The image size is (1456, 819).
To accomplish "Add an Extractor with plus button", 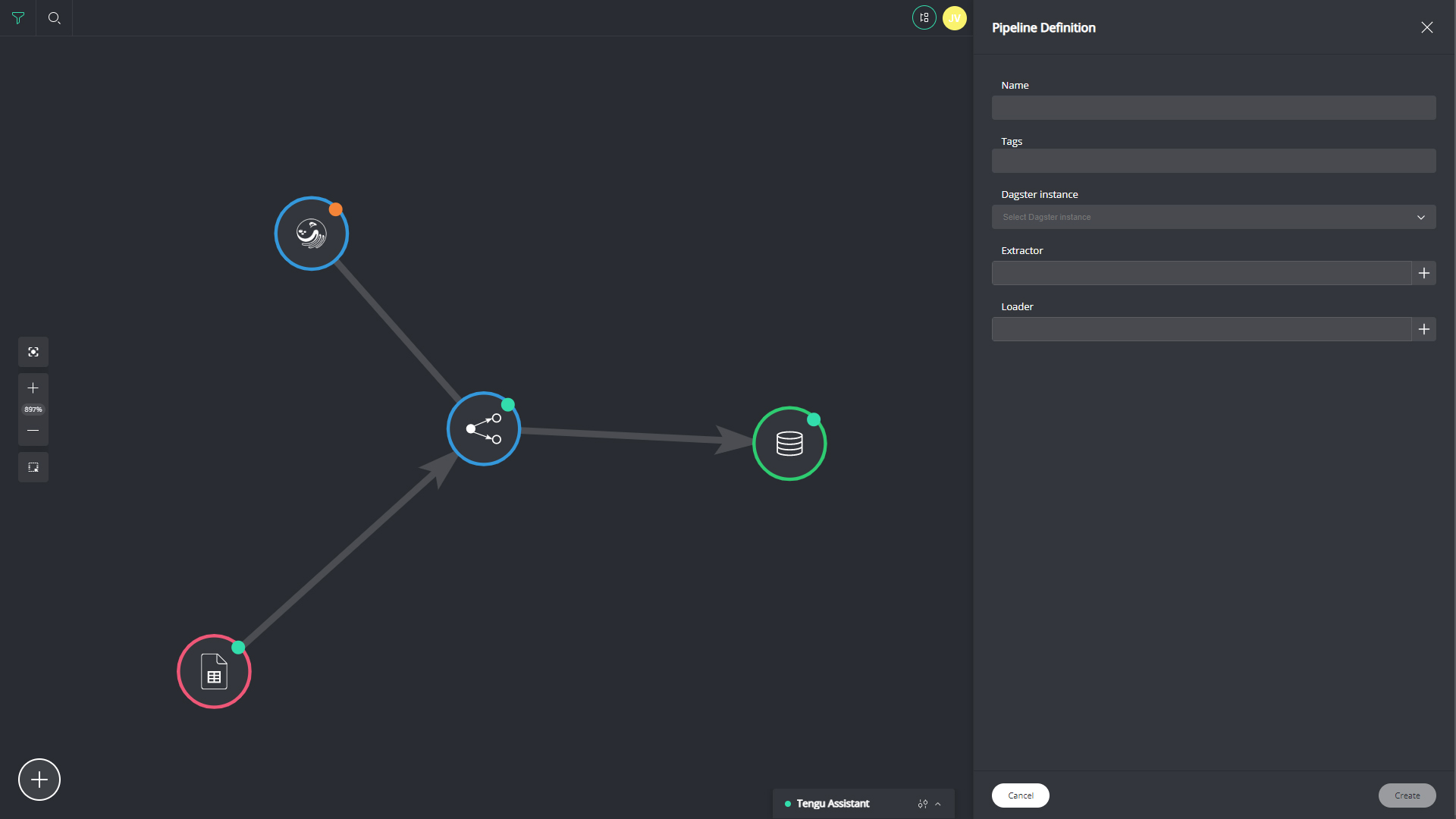I will [x=1423, y=273].
